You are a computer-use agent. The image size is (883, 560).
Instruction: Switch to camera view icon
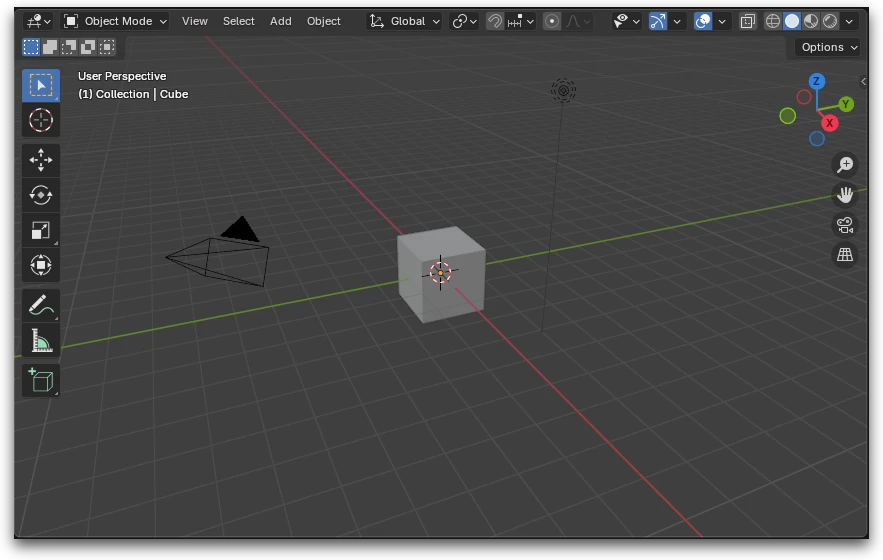845,225
